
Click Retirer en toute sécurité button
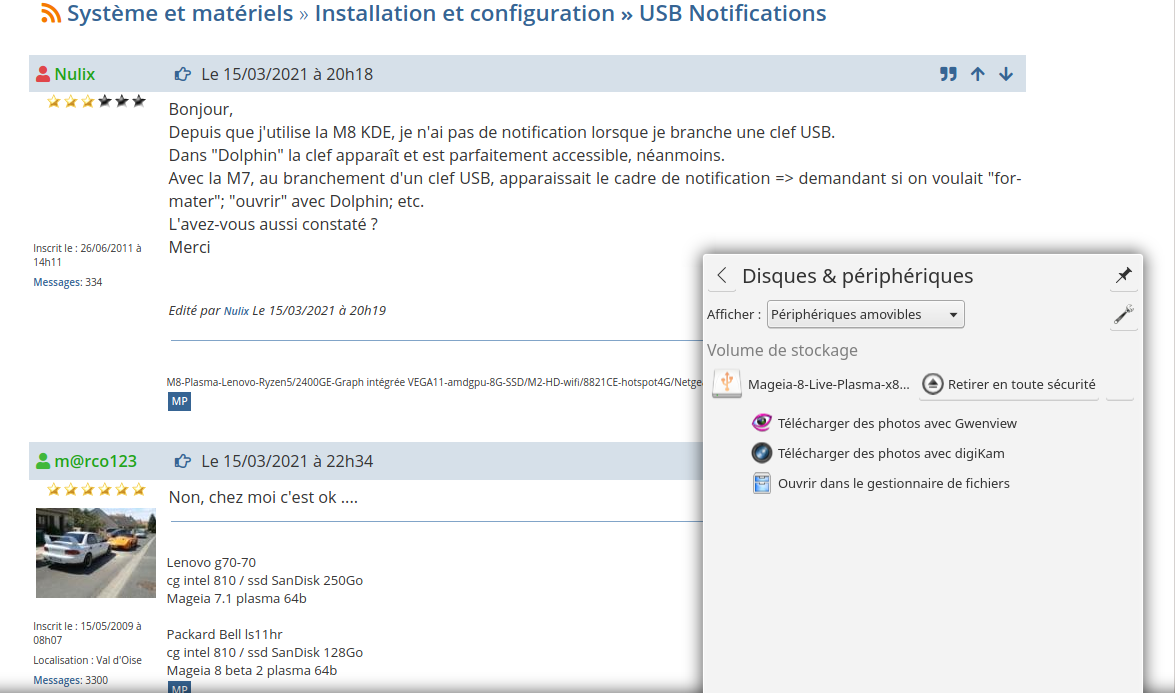[x=1009, y=384]
